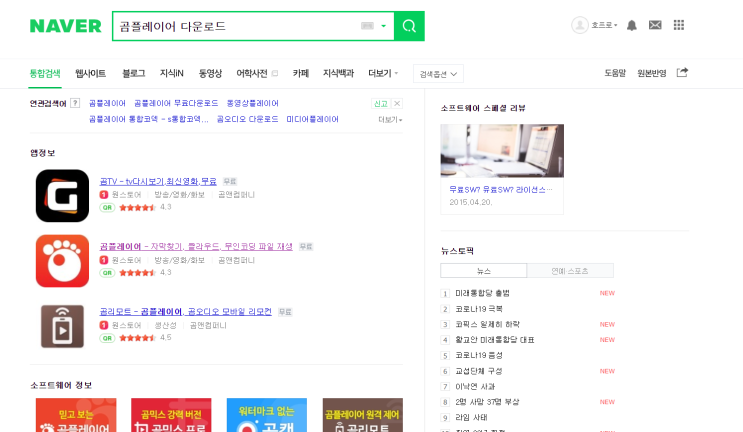Select the 통합검색 tab
This screenshot has width=743, height=432.
45,73
